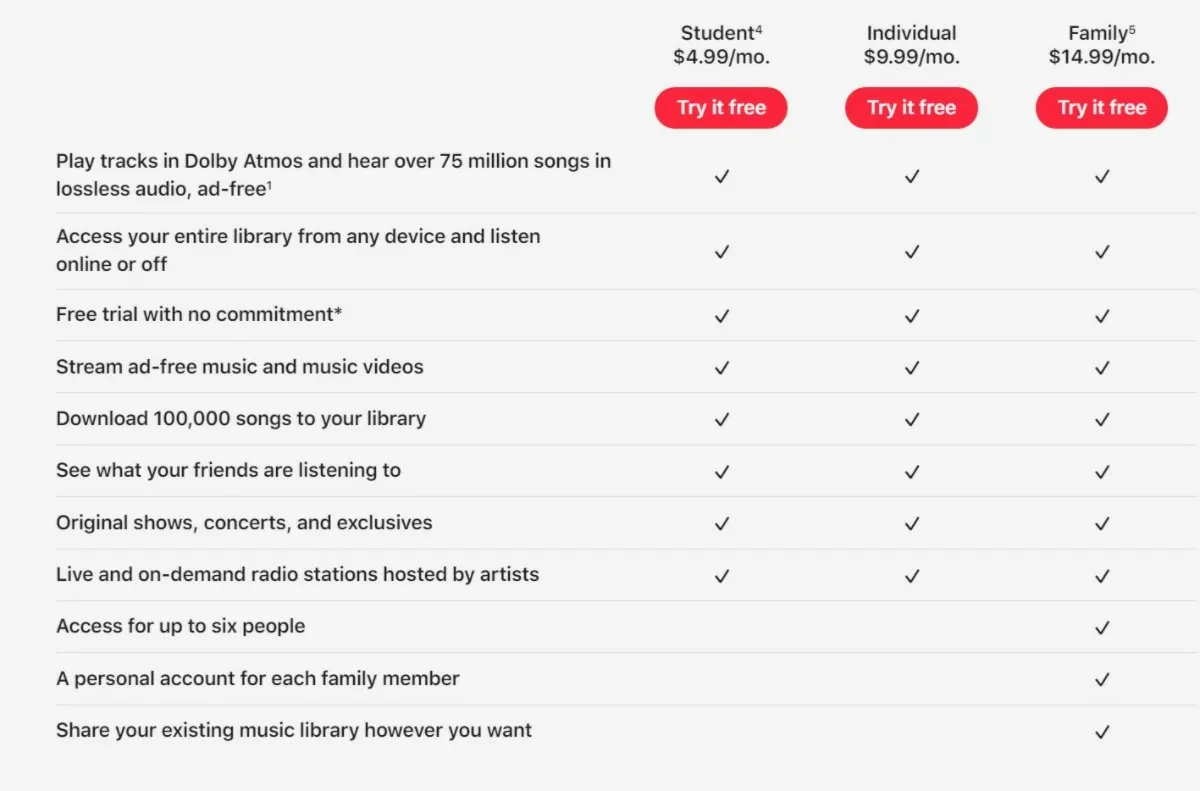Select the checkmark for downloading 100,000 songs under Student
1200x791 pixels.
click(x=721, y=419)
